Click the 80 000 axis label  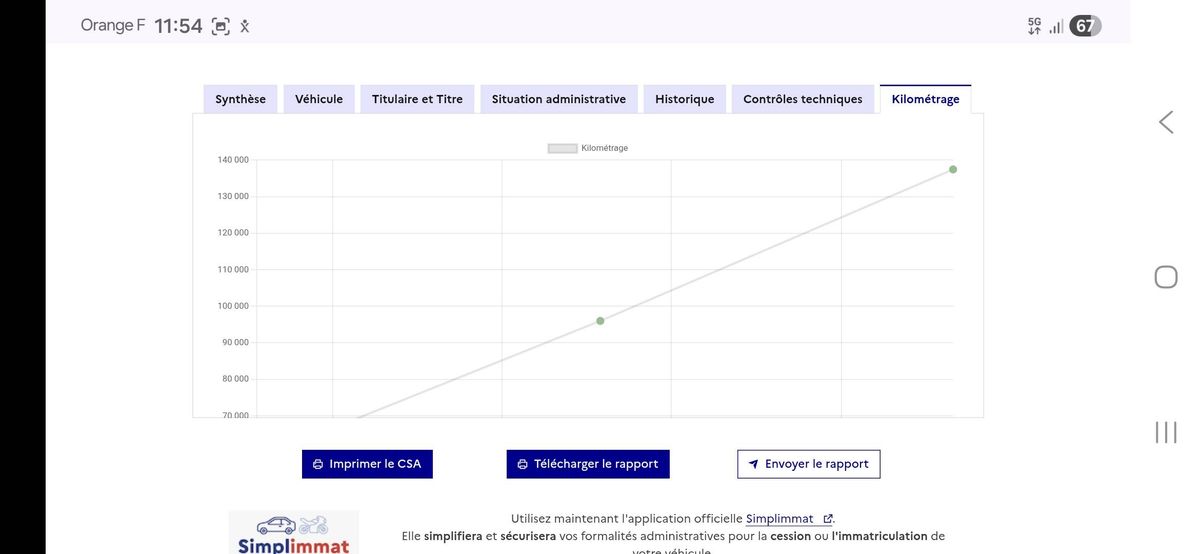point(235,379)
